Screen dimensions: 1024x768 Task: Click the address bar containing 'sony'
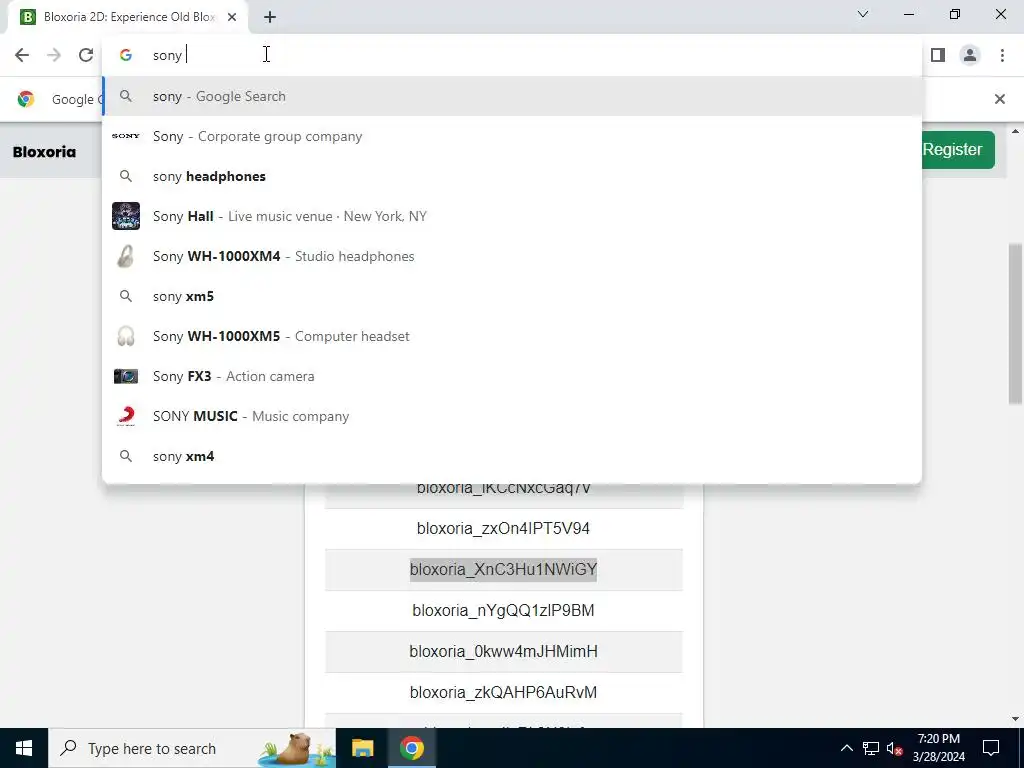tap(512, 55)
